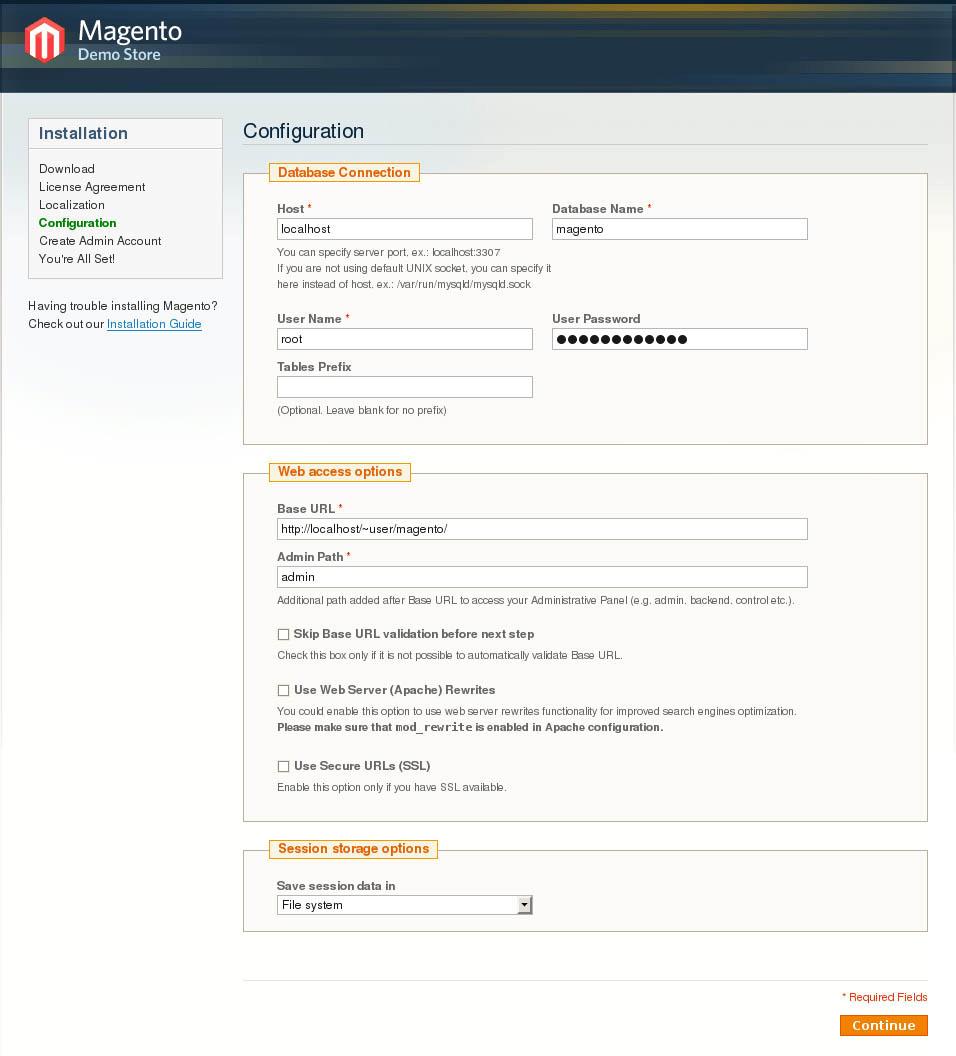956x1056 pixels.
Task: Click the License Agreement step
Action: [92, 187]
